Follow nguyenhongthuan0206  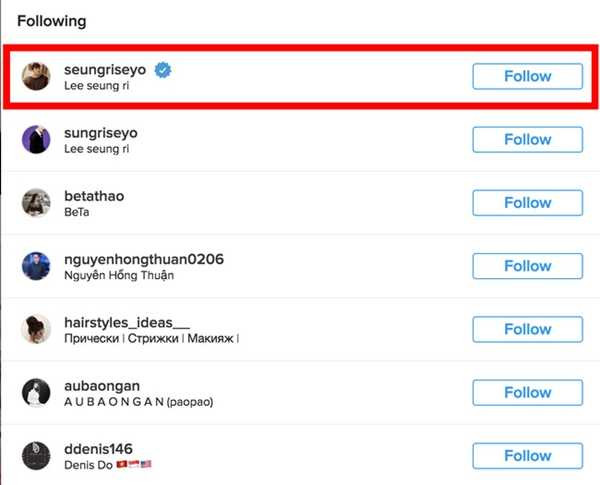(527, 266)
